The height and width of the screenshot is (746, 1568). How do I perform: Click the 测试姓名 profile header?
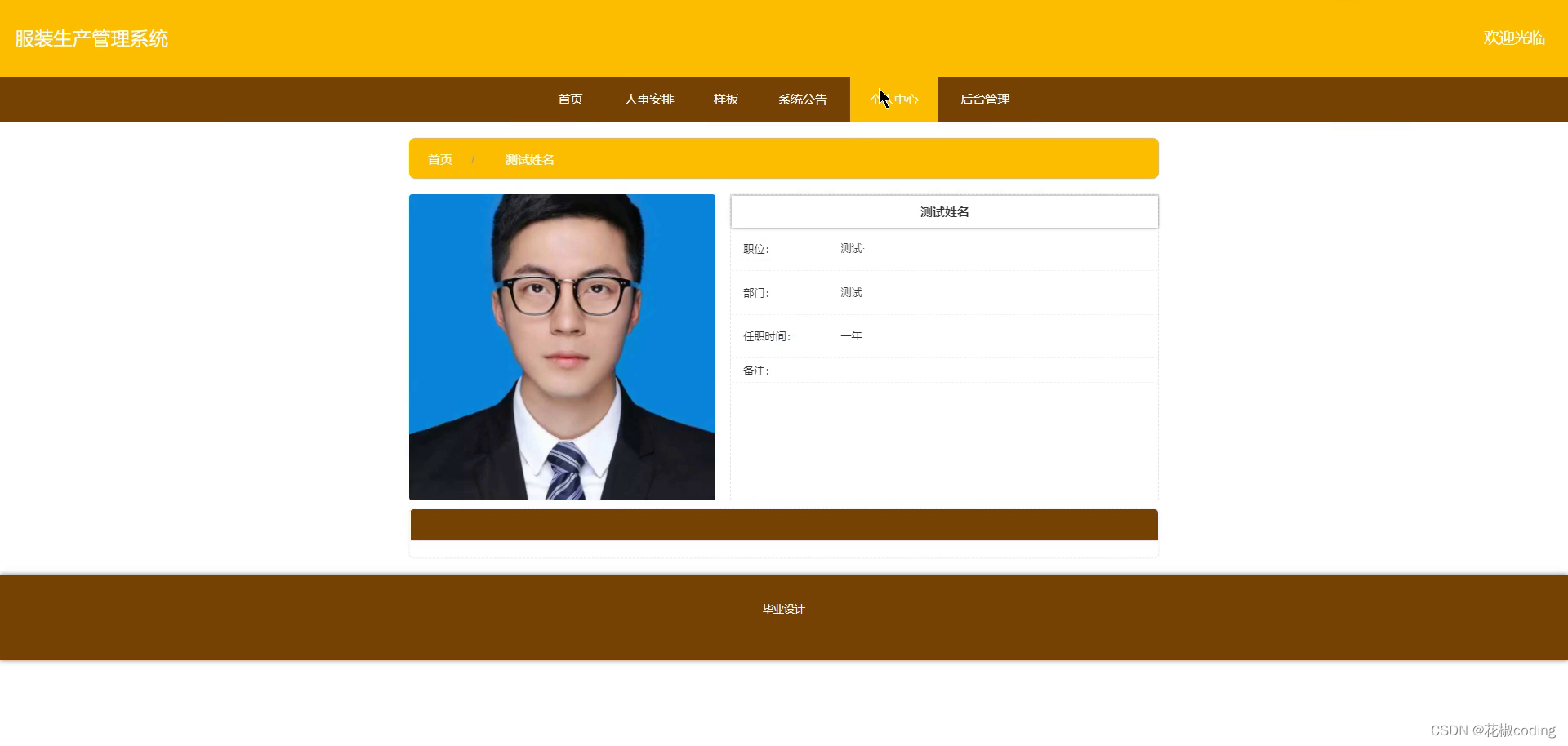(x=943, y=211)
